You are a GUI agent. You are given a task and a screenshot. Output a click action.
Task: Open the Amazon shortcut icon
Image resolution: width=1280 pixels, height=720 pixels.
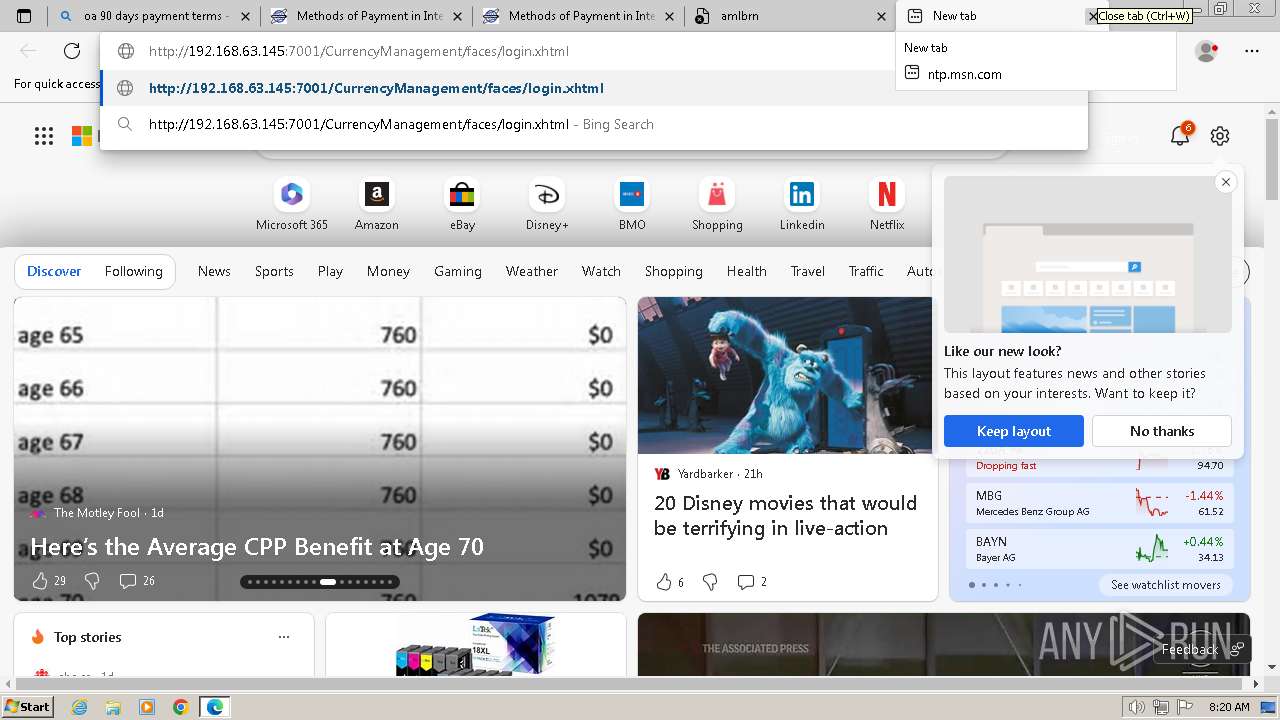click(x=377, y=194)
